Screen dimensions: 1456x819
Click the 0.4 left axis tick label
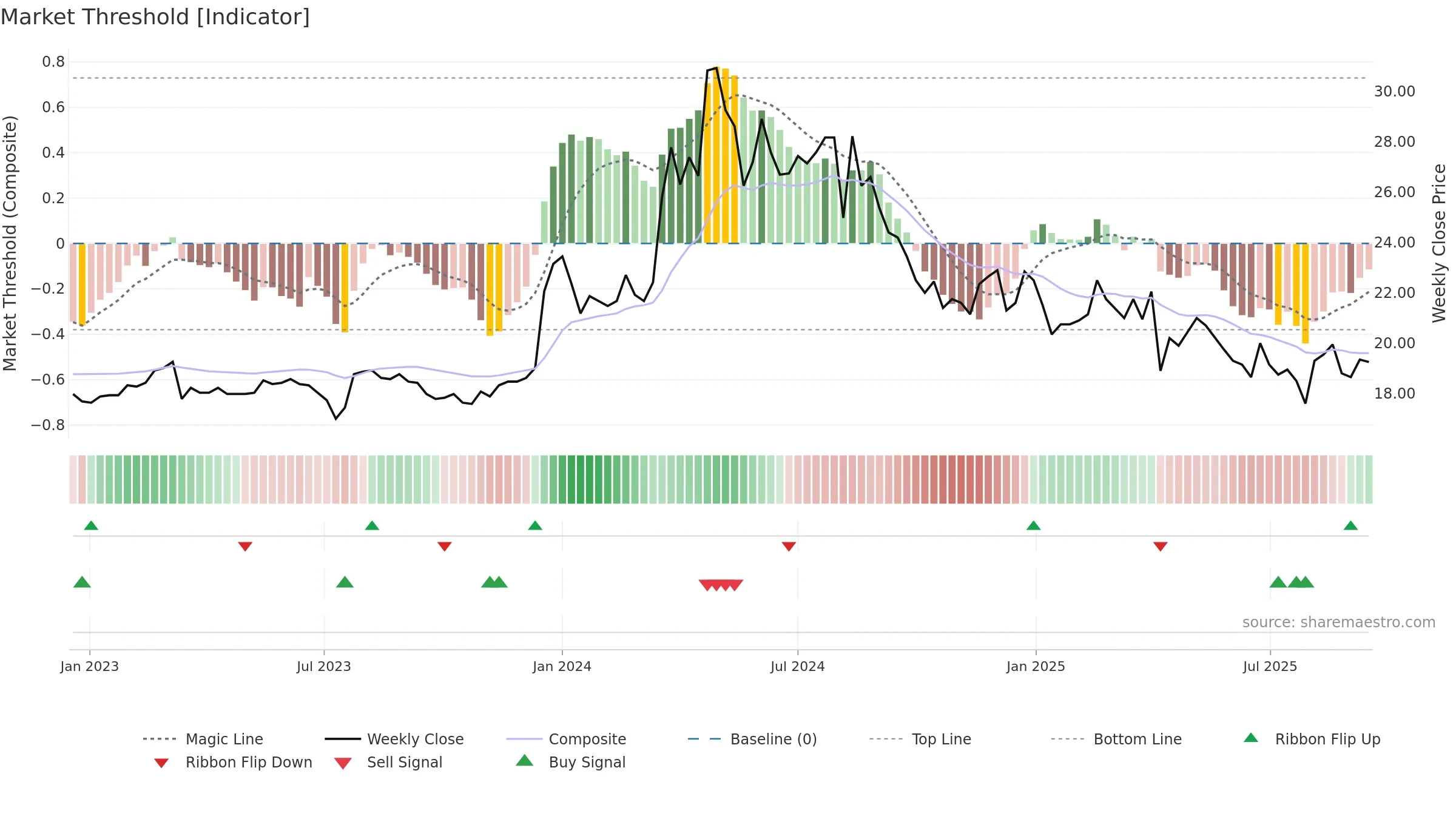tap(53, 153)
